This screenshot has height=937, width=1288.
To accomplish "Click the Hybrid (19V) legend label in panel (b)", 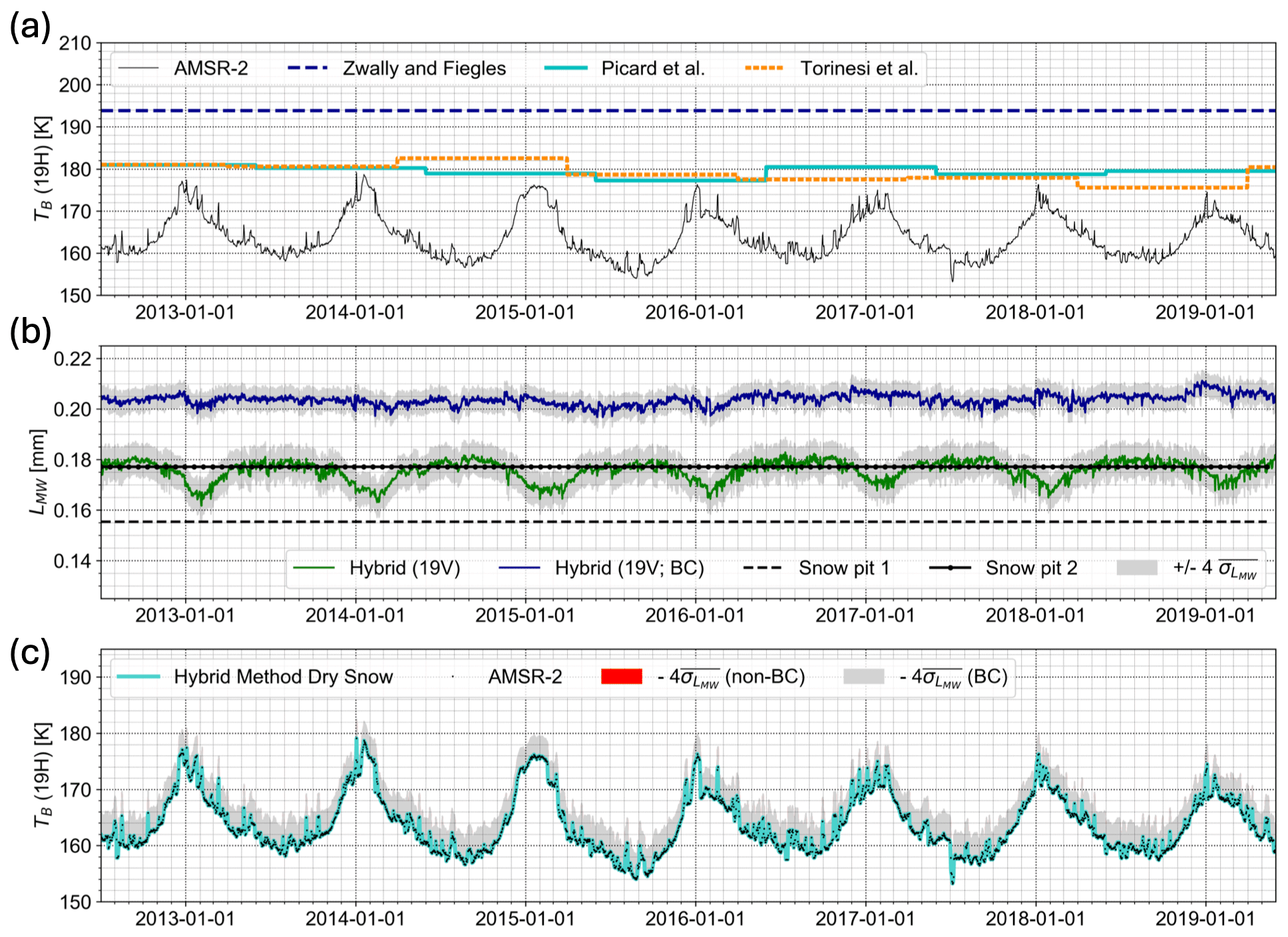I will (x=405, y=568).
